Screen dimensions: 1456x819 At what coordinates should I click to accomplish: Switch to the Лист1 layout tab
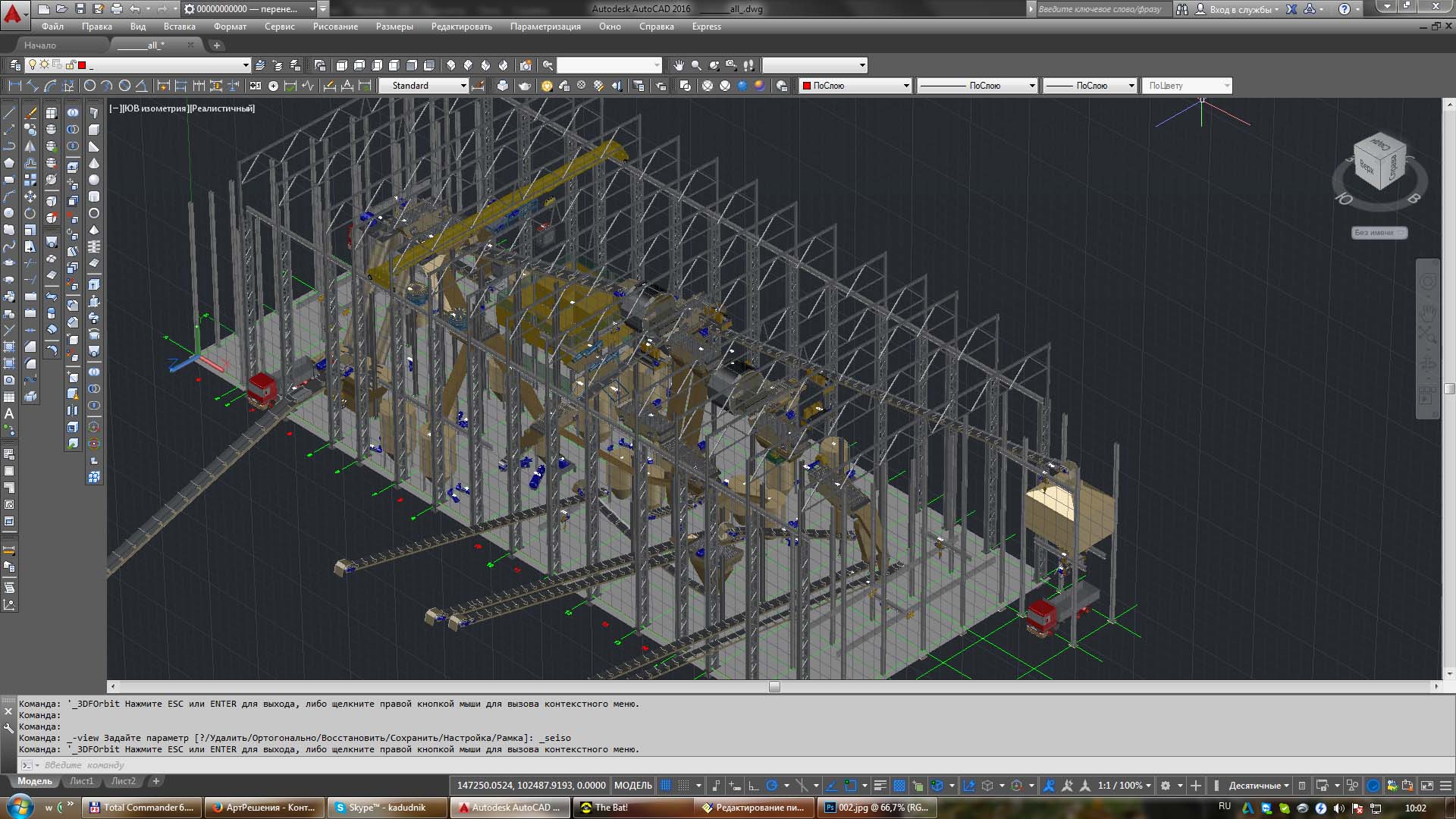81,781
